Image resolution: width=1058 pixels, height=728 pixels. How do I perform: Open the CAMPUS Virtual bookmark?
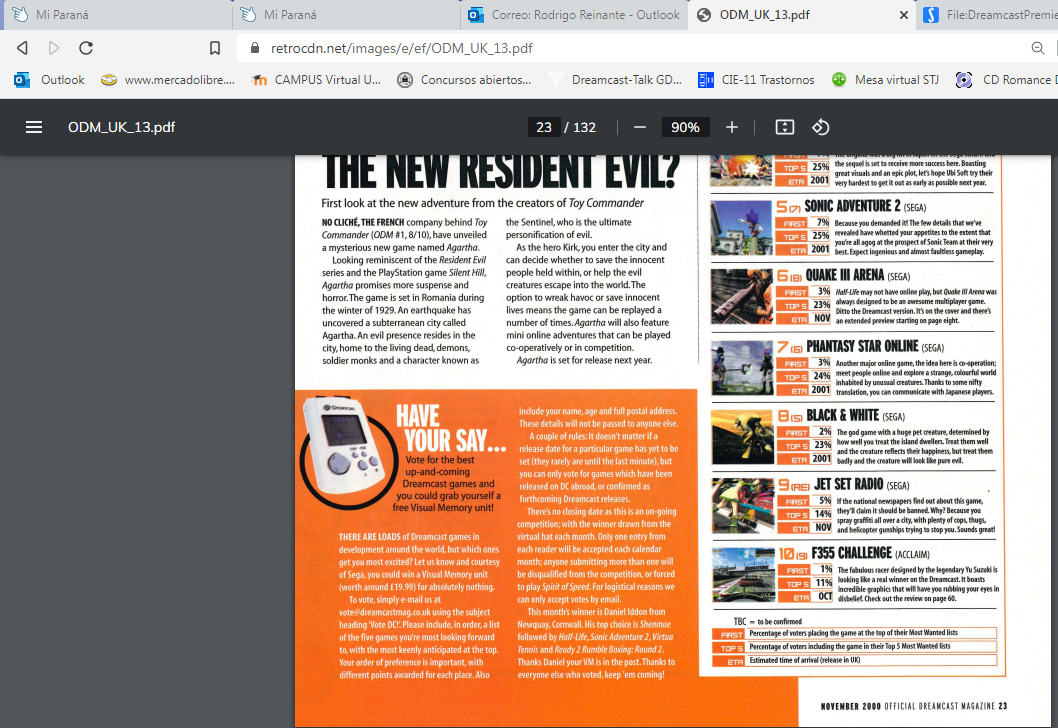pos(316,80)
